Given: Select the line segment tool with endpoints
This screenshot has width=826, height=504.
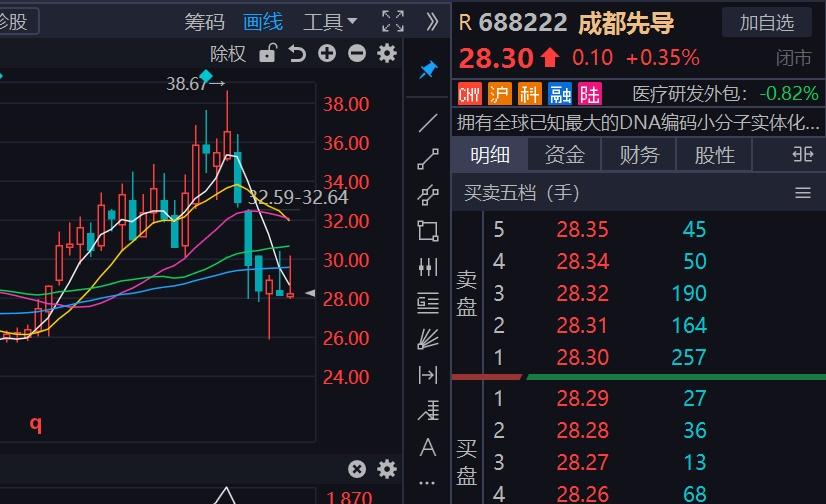Looking at the screenshot, I should [x=428, y=159].
